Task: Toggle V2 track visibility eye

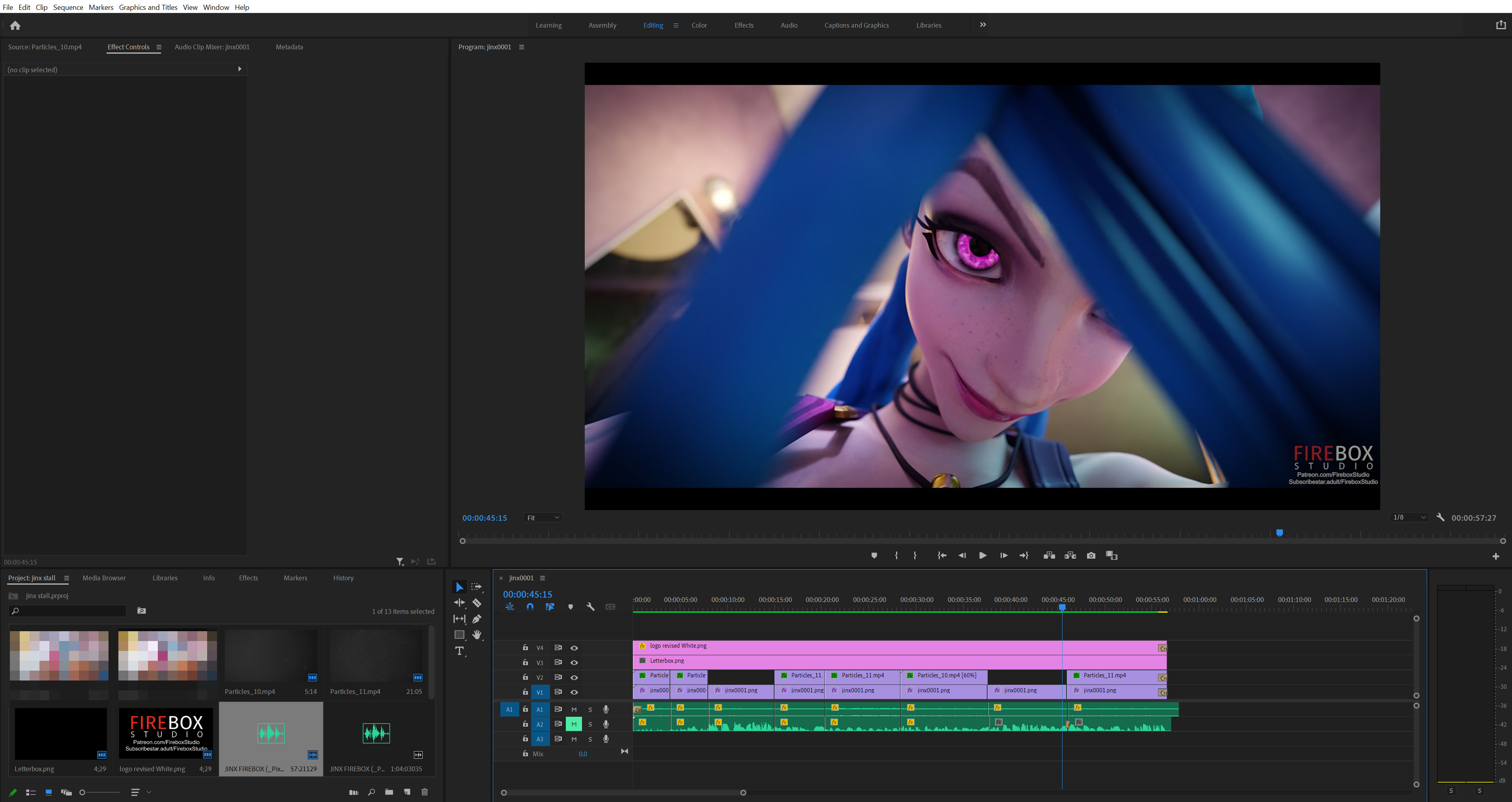Action: tap(574, 678)
